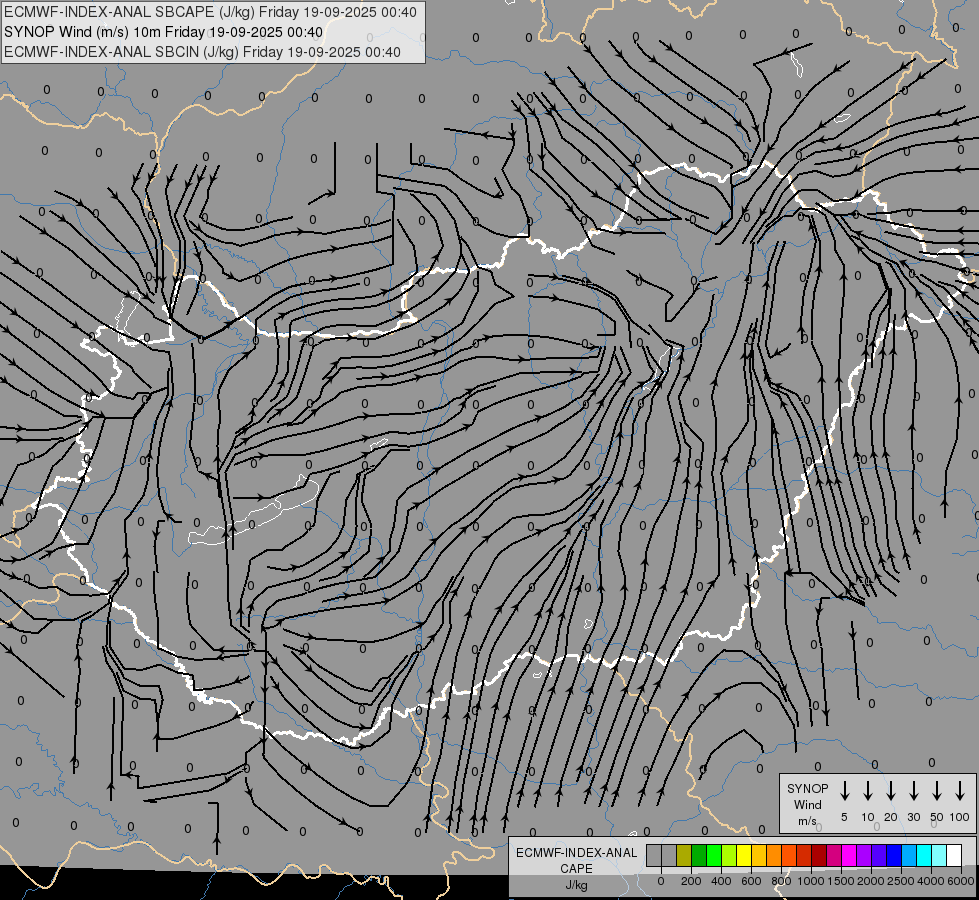Click the 4000 tick on CAPE scale
This screenshot has width=979, height=900.
pyautogui.click(x=931, y=881)
